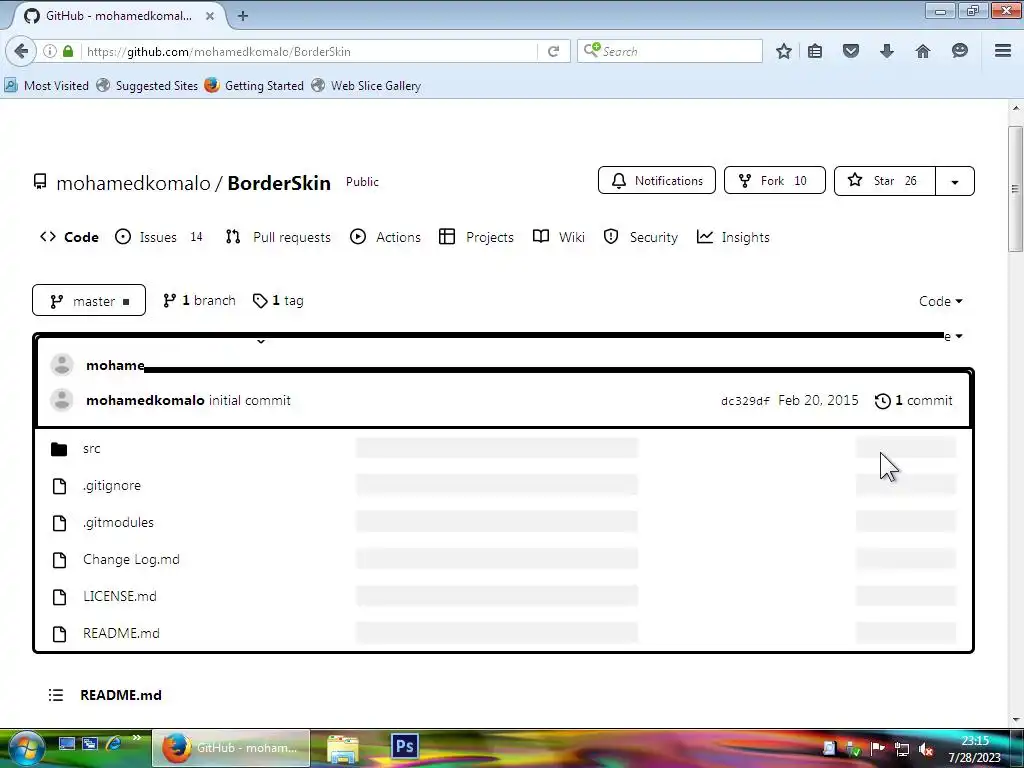Bookmark this page with the star icon
Viewport: 1024px width, 768px height.
pyautogui.click(x=784, y=51)
